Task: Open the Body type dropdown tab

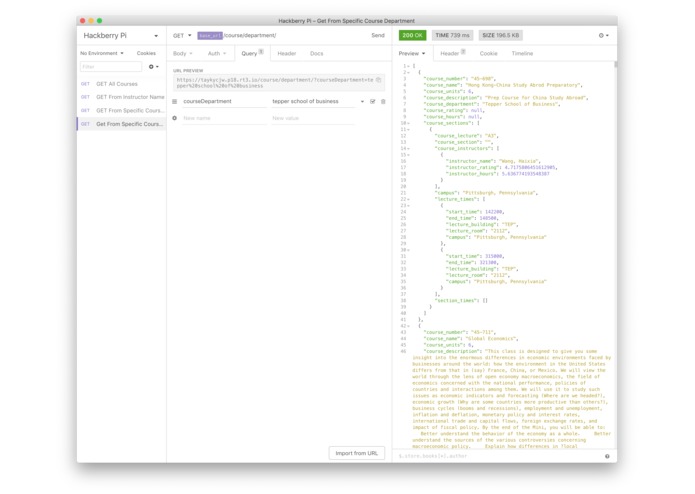Action: coord(183,54)
